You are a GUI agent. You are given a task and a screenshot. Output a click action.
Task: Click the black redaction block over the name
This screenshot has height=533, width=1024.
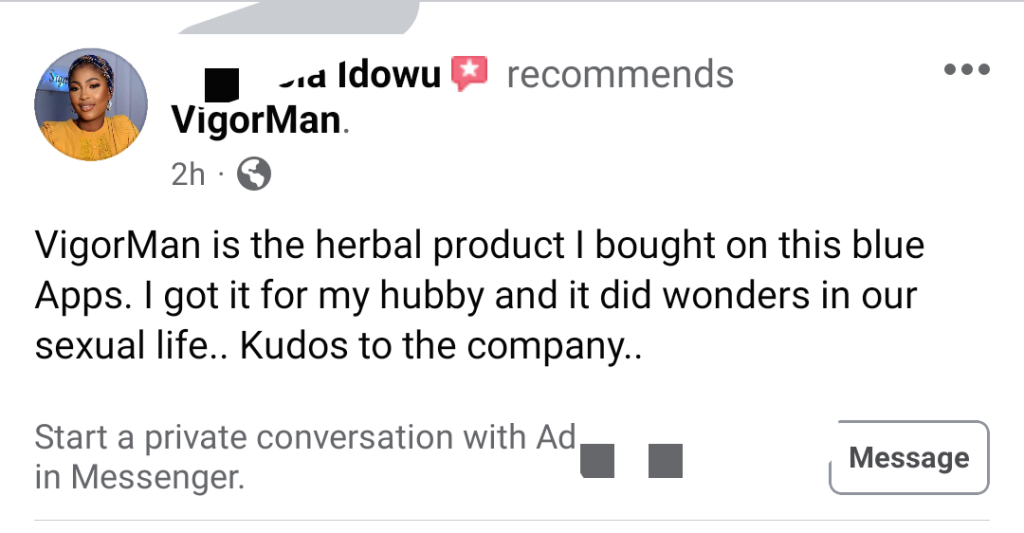coord(222,83)
